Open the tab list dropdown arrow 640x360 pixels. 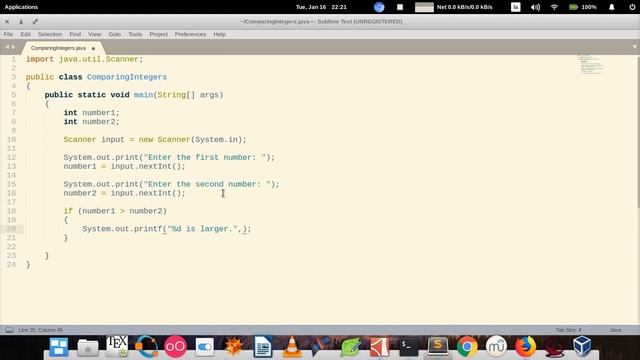634,47
